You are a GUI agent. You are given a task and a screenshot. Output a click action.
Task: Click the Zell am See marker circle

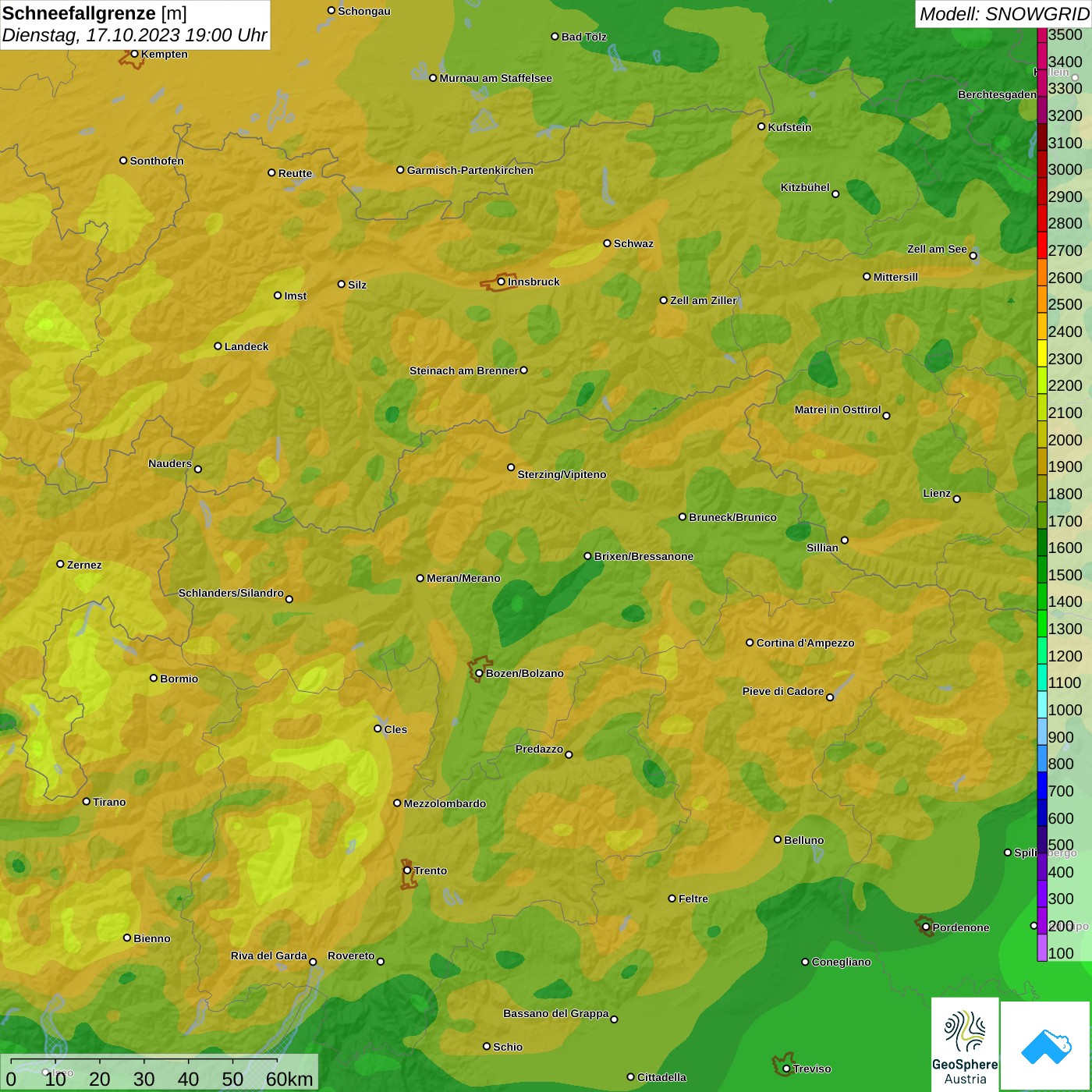[x=973, y=255]
